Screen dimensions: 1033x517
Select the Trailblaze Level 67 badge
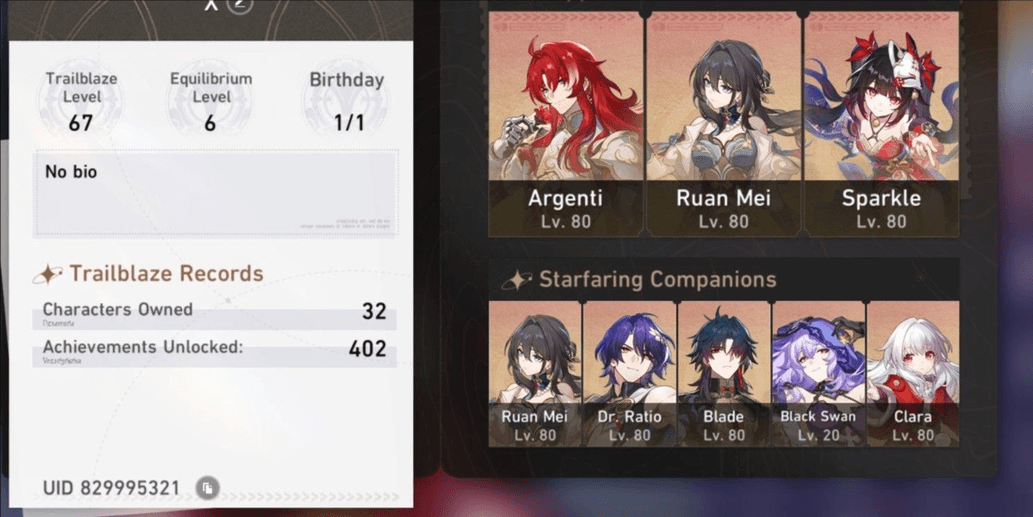(81, 101)
